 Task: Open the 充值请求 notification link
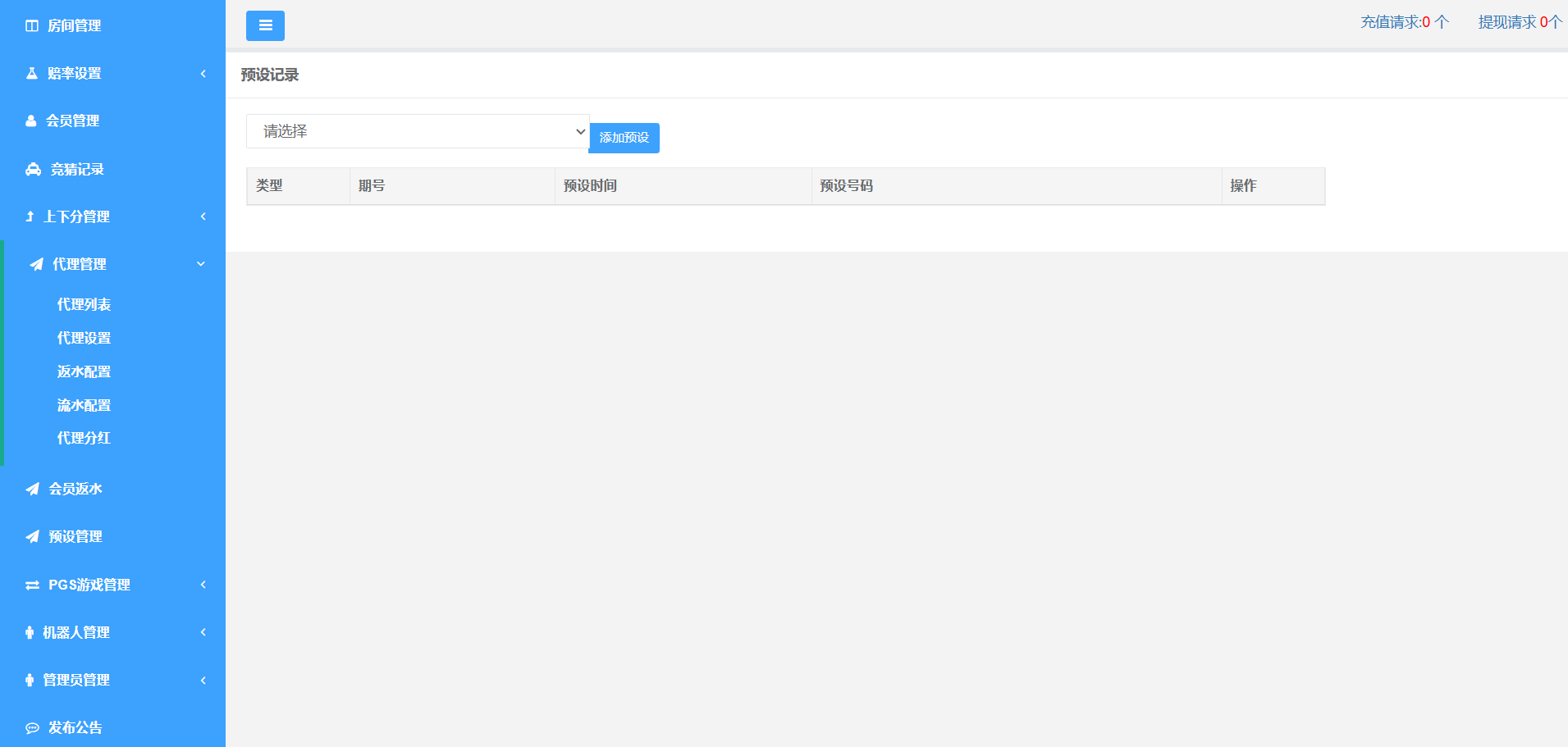pyautogui.click(x=1405, y=22)
